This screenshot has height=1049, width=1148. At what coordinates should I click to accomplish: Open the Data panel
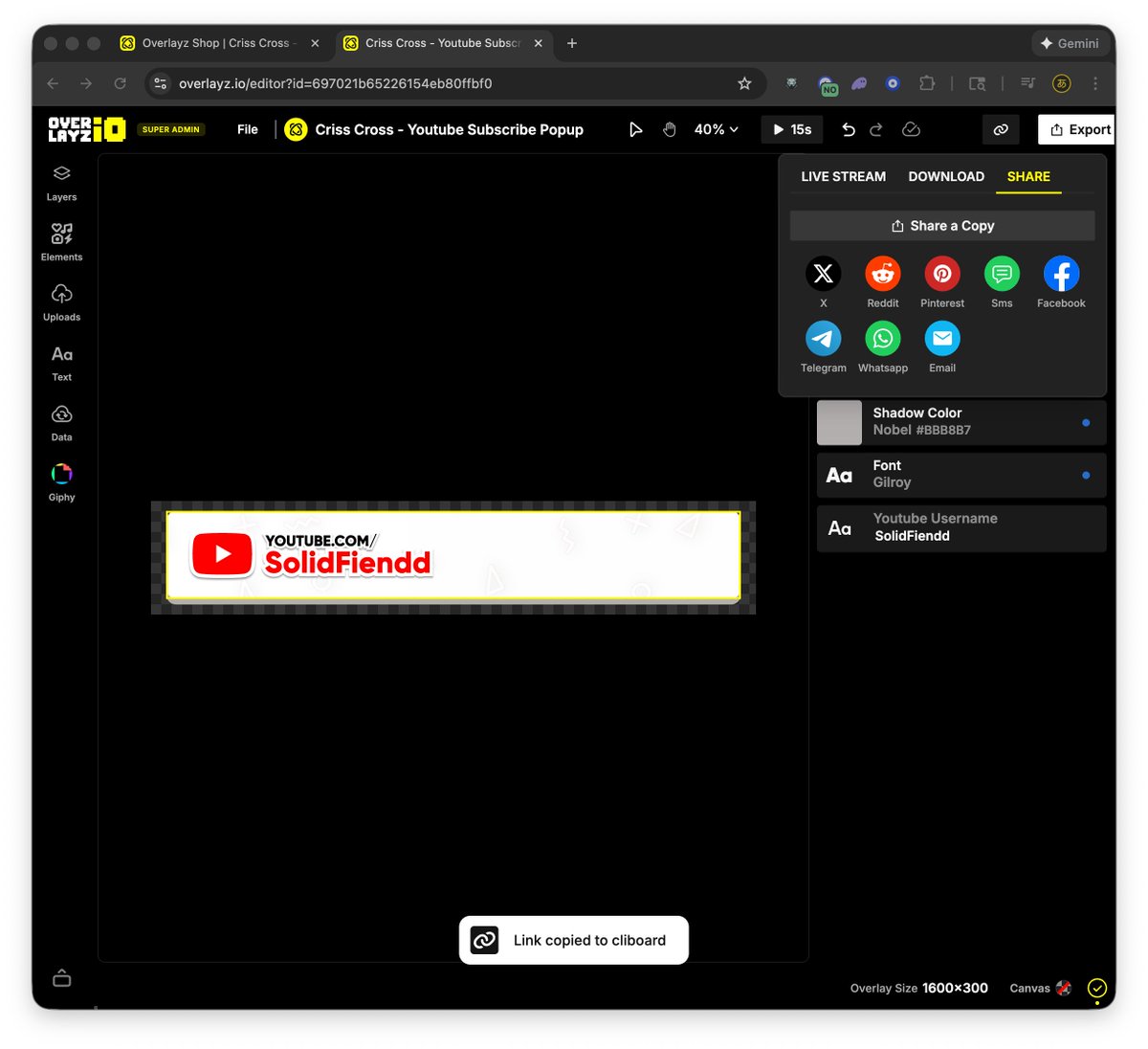click(x=61, y=423)
